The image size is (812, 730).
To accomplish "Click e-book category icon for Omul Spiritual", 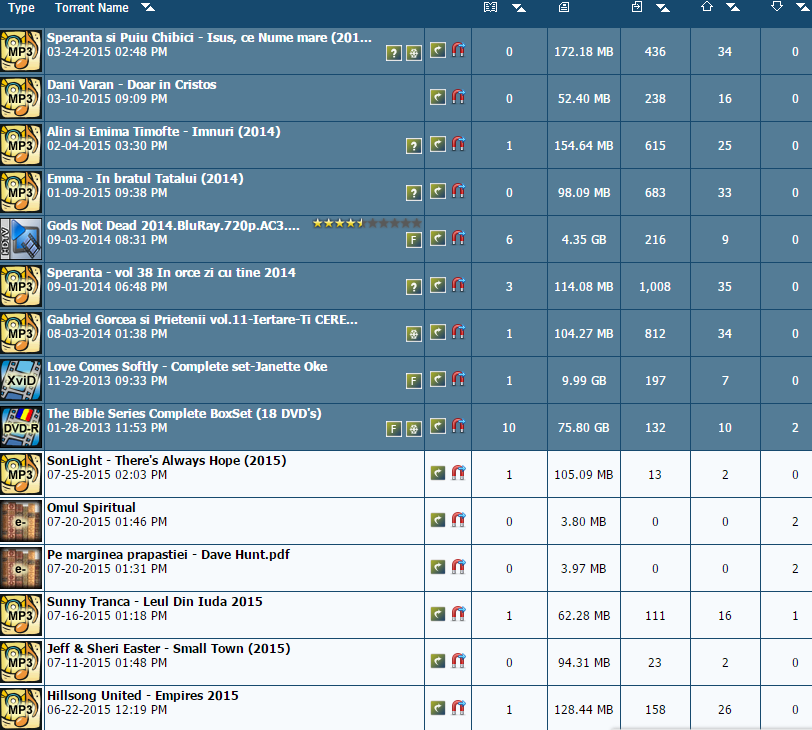I will tap(21, 521).
